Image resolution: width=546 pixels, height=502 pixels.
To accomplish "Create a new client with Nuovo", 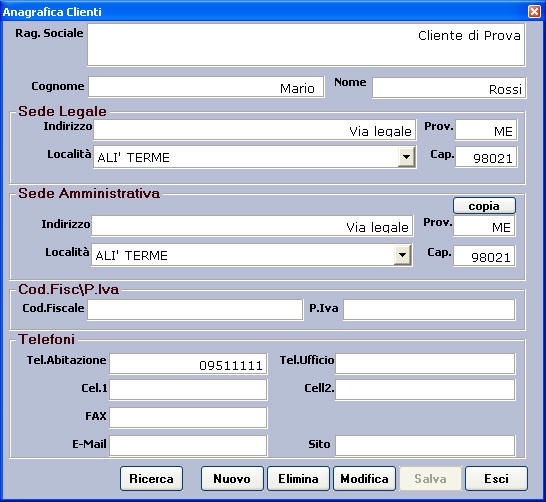I will click(232, 479).
